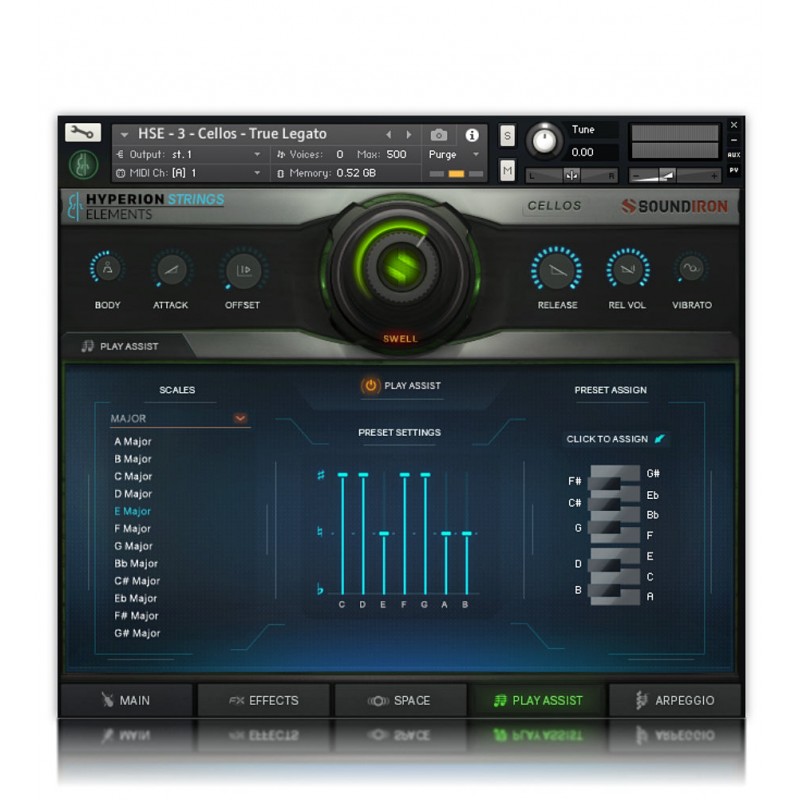Image resolution: width=800 pixels, height=800 pixels.
Task: Switch to the Arpeggio tab
Action: point(675,700)
